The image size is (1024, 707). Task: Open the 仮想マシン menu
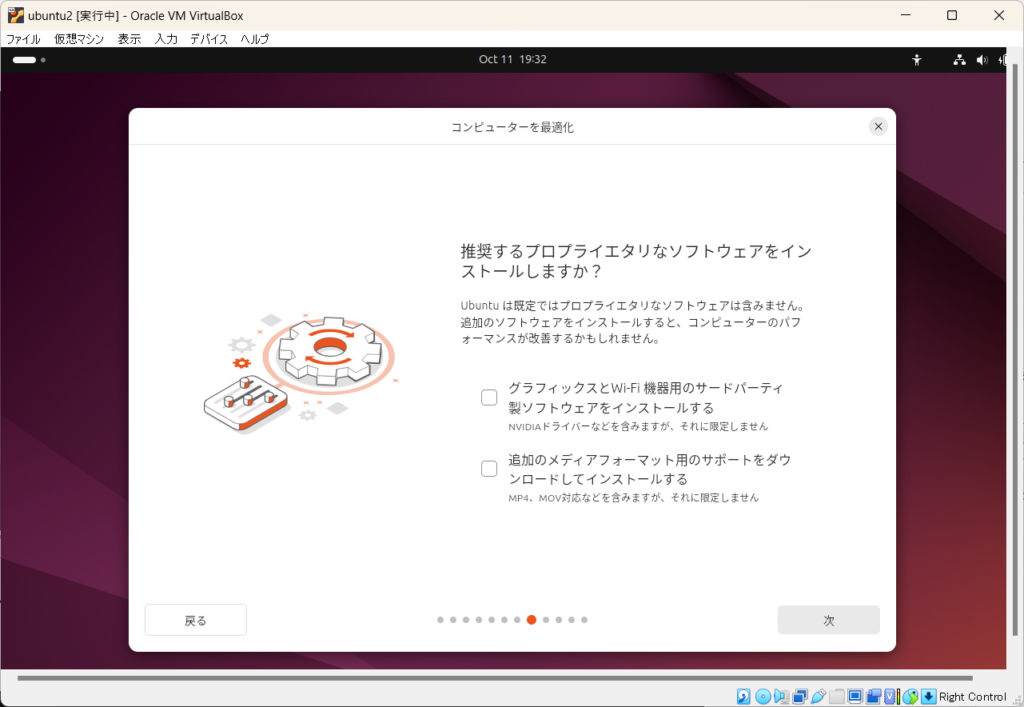click(x=79, y=39)
